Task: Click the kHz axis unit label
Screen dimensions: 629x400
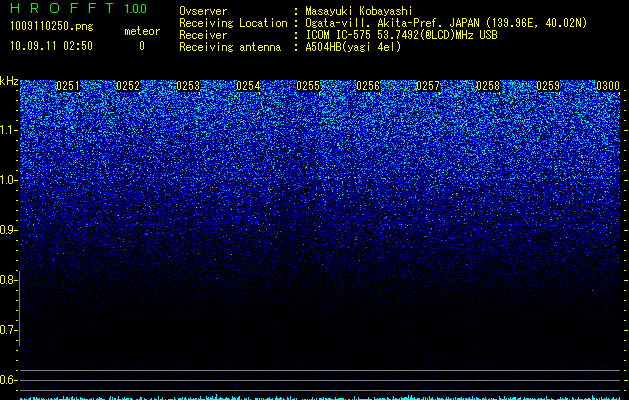Action: 9,81
